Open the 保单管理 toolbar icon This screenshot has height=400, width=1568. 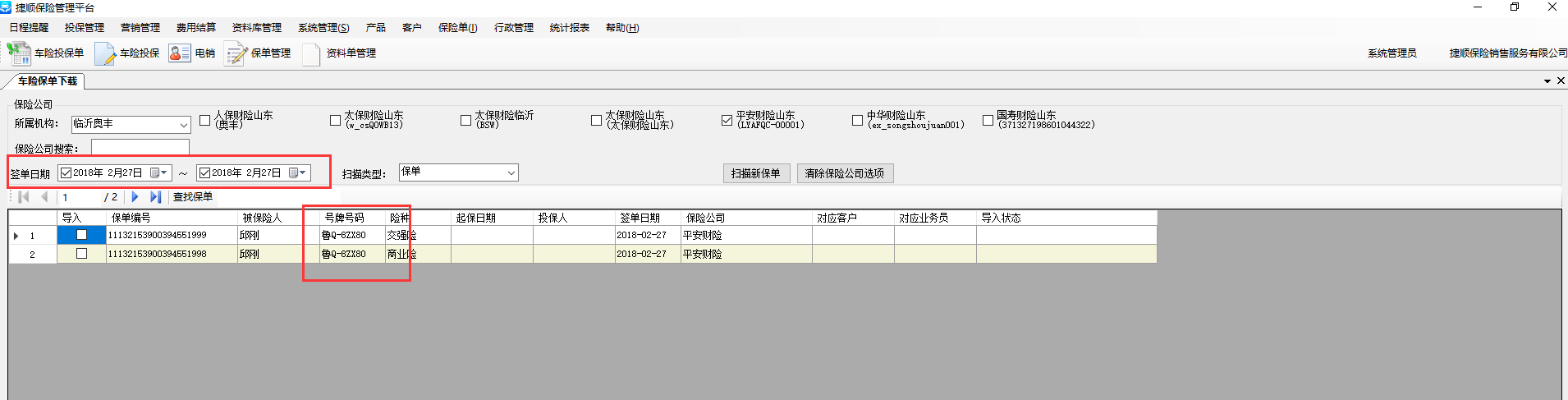point(236,53)
